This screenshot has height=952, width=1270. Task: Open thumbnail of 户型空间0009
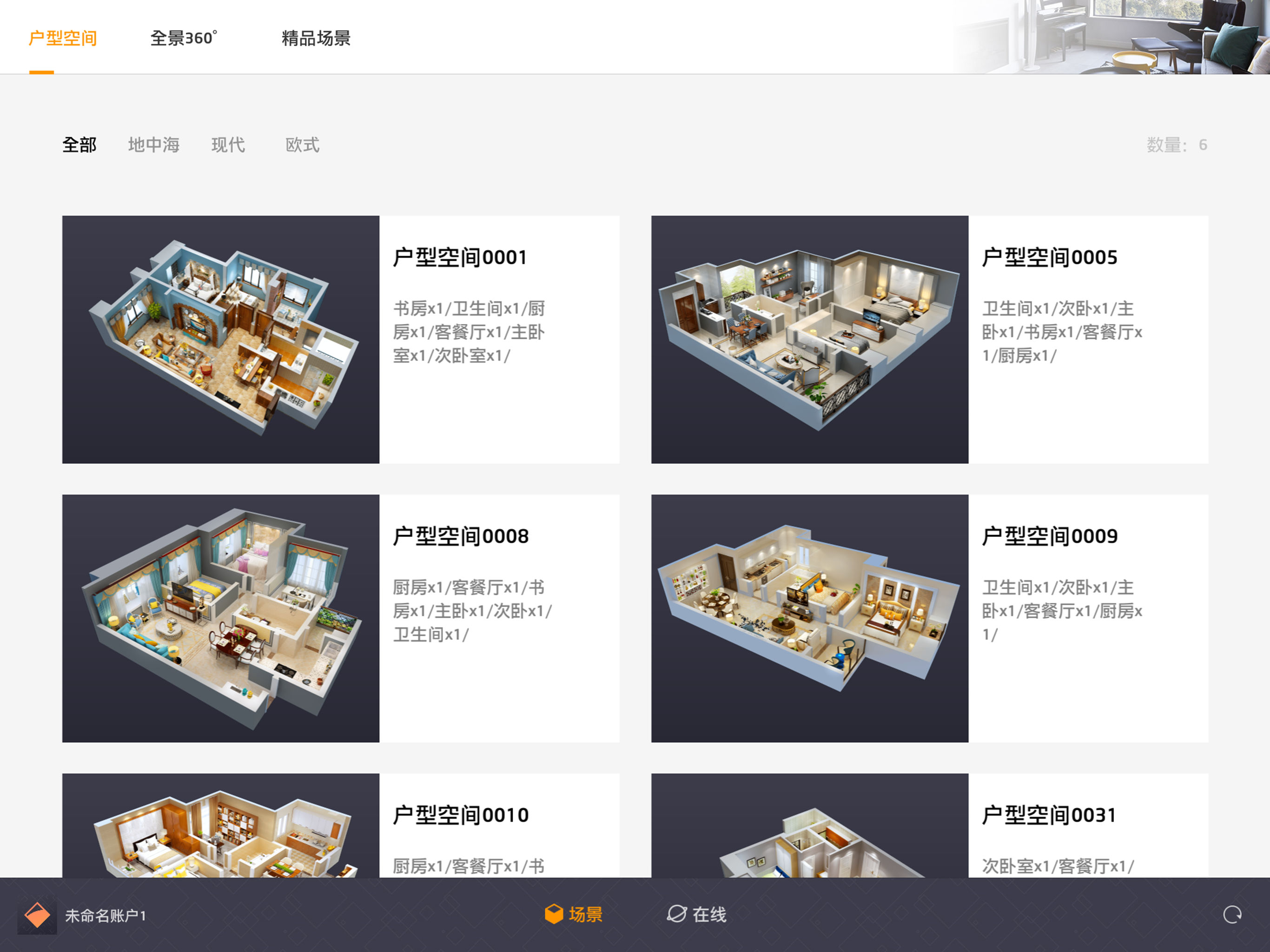[x=809, y=618]
